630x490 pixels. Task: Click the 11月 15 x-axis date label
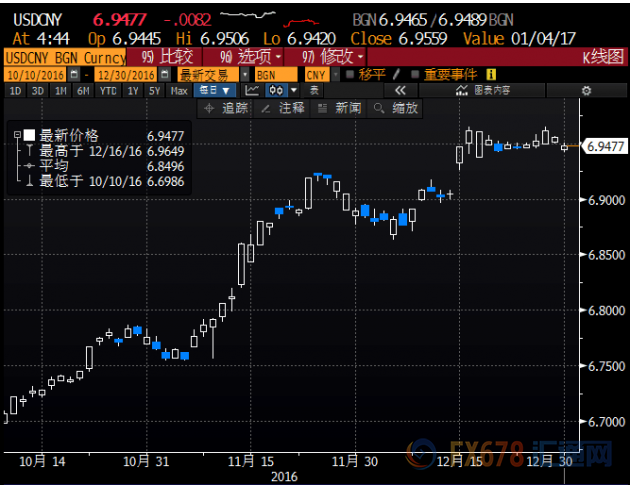click(x=251, y=461)
